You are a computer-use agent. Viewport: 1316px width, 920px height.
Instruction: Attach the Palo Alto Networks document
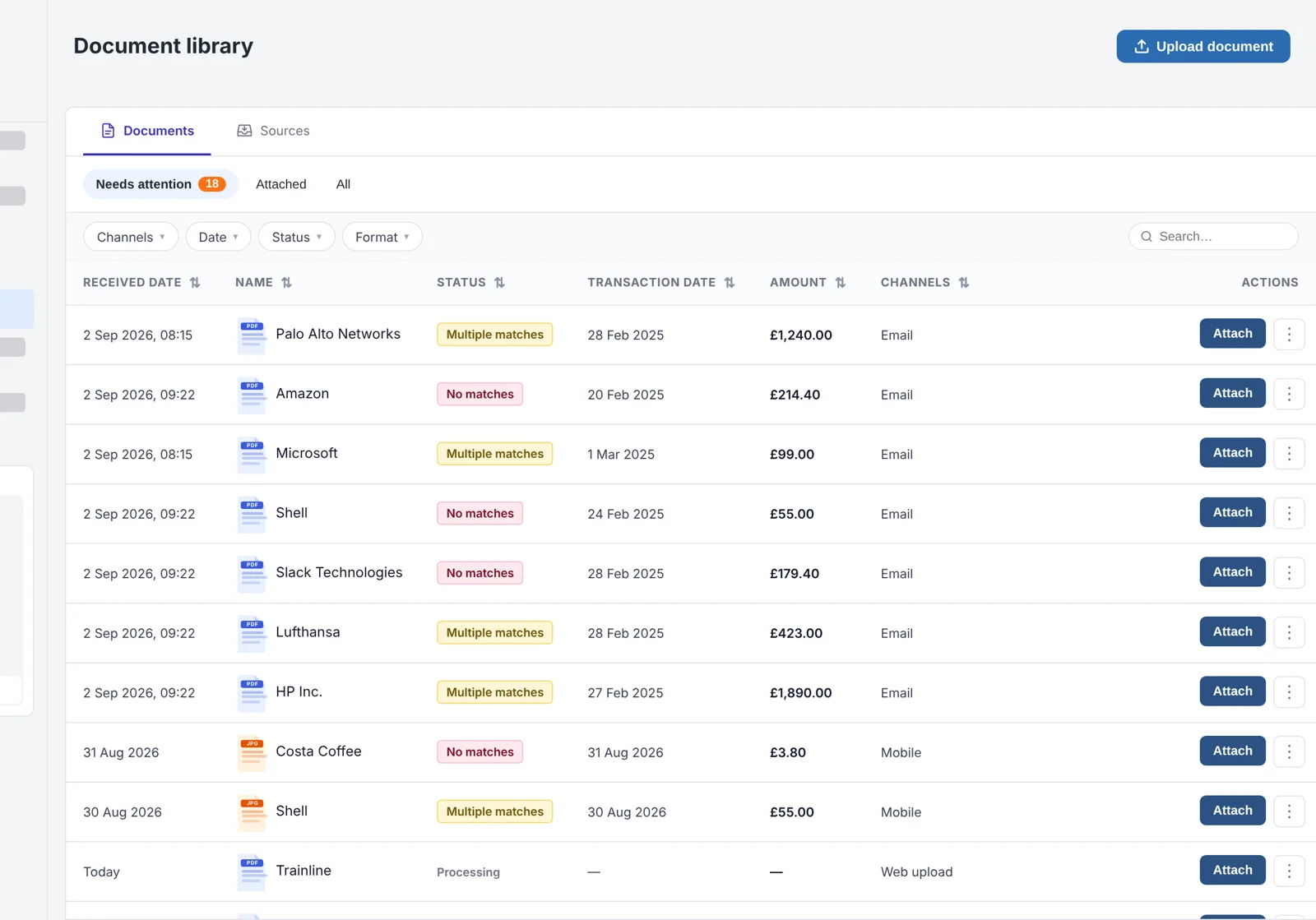pyautogui.click(x=1232, y=334)
